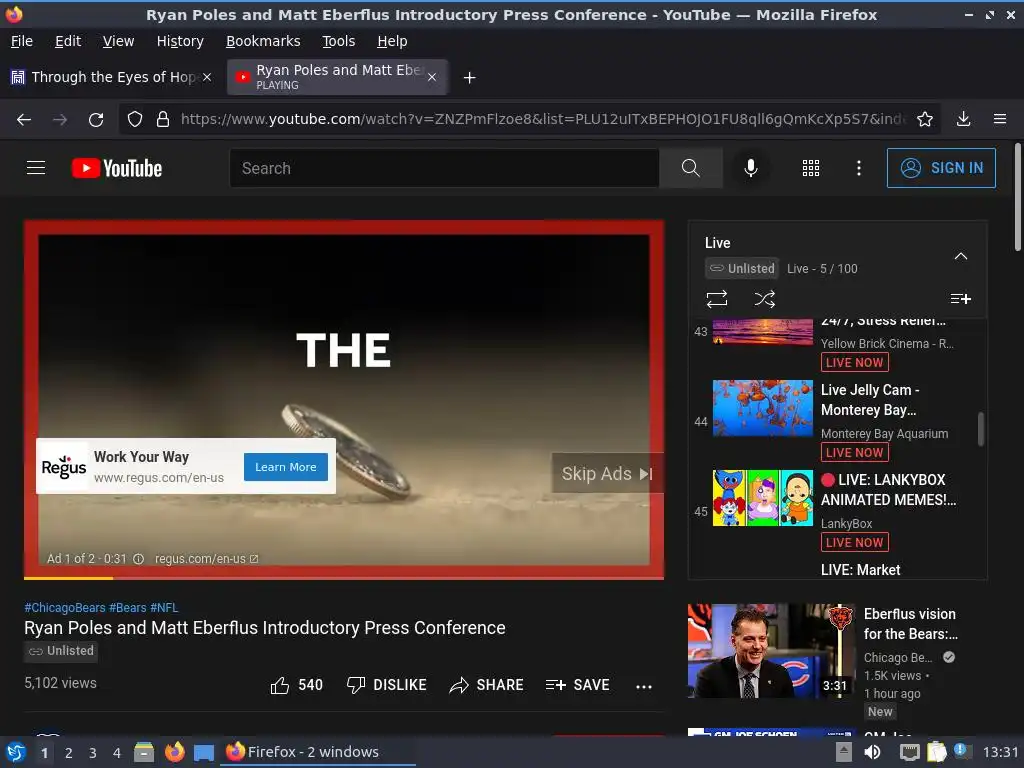The width and height of the screenshot is (1024, 768).
Task: Show desktop icon in taskbar
Action: [204, 752]
